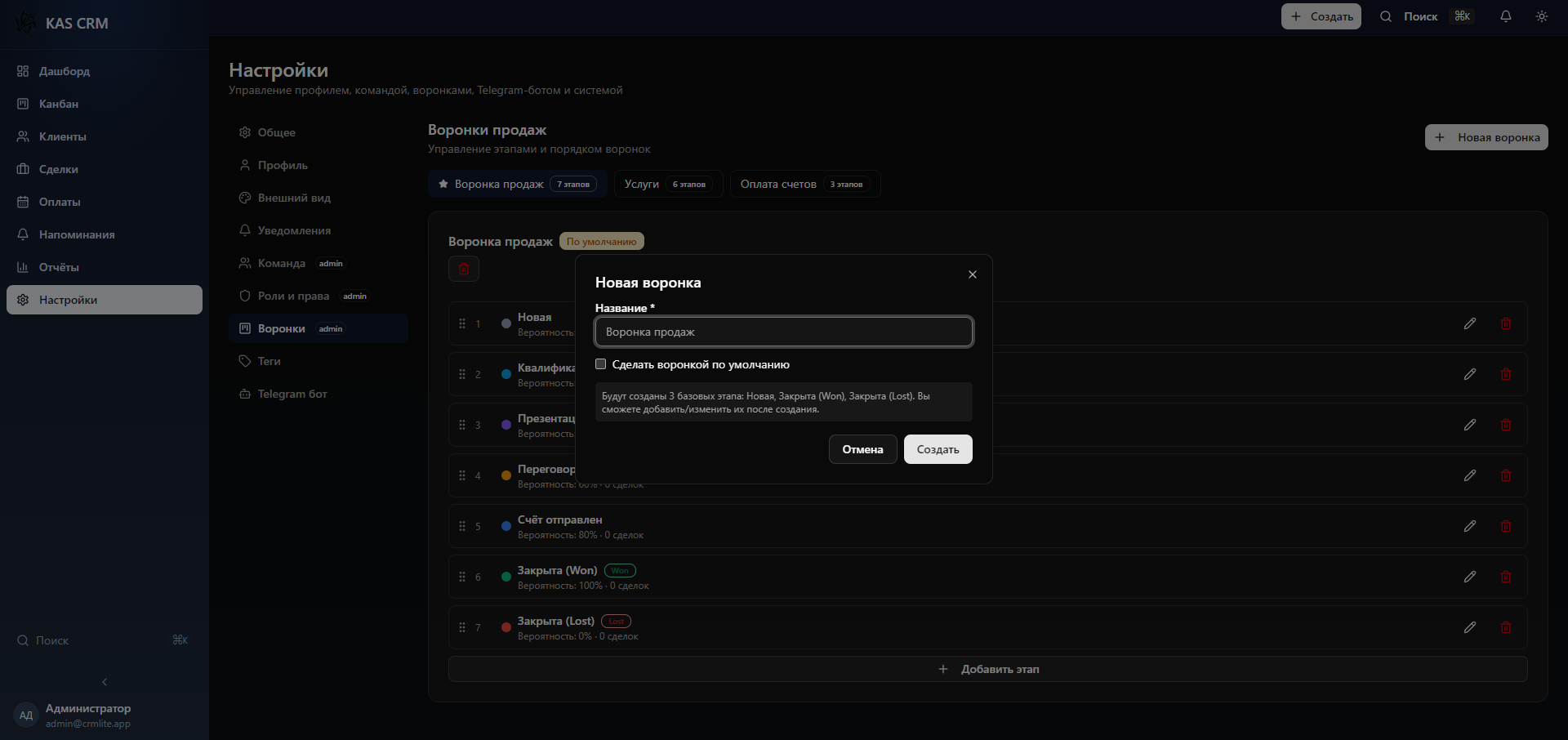Open the Роли и права settings section
1568x740 pixels.
[318, 296]
